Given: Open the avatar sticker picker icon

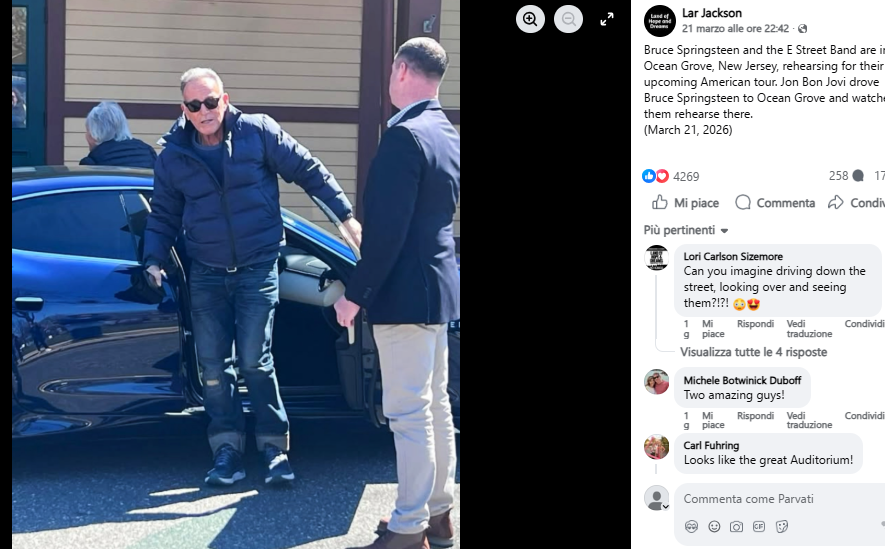Looking at the screenshot, I should (x=691, y=526).
